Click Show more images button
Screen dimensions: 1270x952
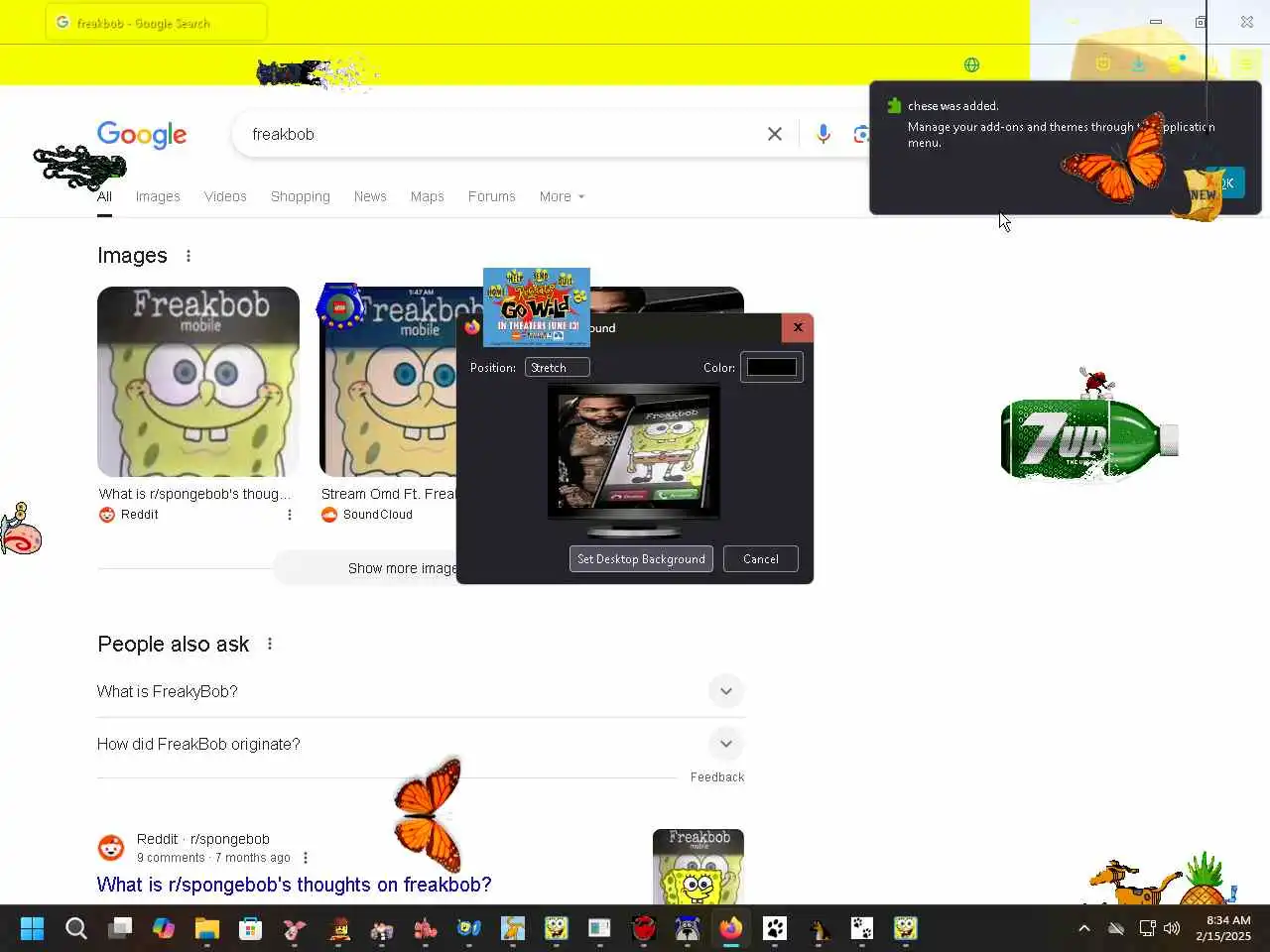[x=403, y=568]
